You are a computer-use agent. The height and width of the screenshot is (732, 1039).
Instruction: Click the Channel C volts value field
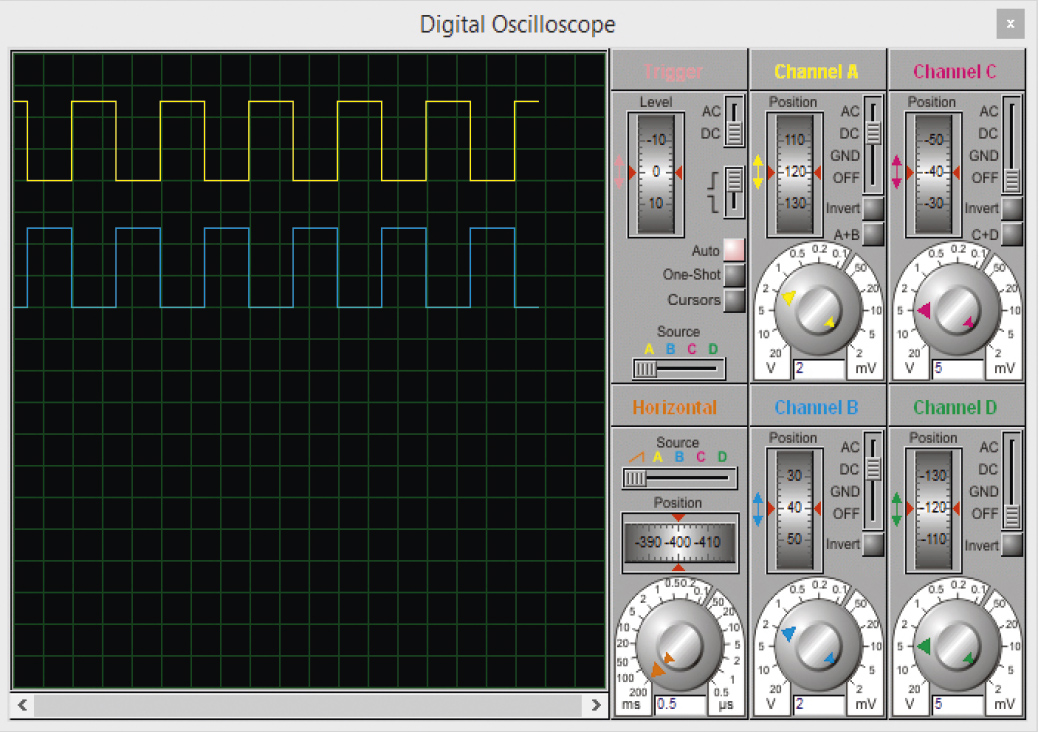point(957,368)
